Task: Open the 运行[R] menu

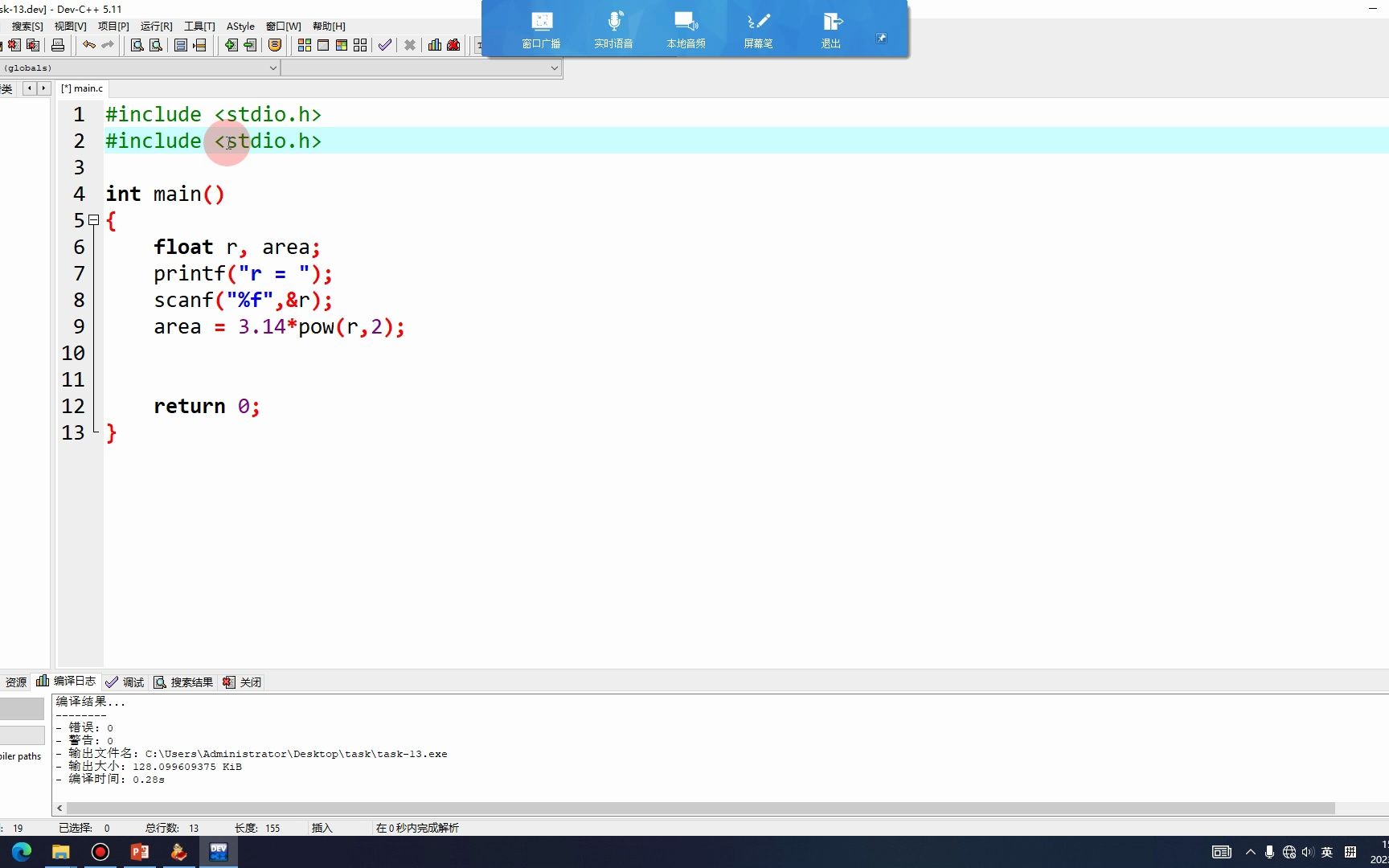Action: [x=156, y=27]
